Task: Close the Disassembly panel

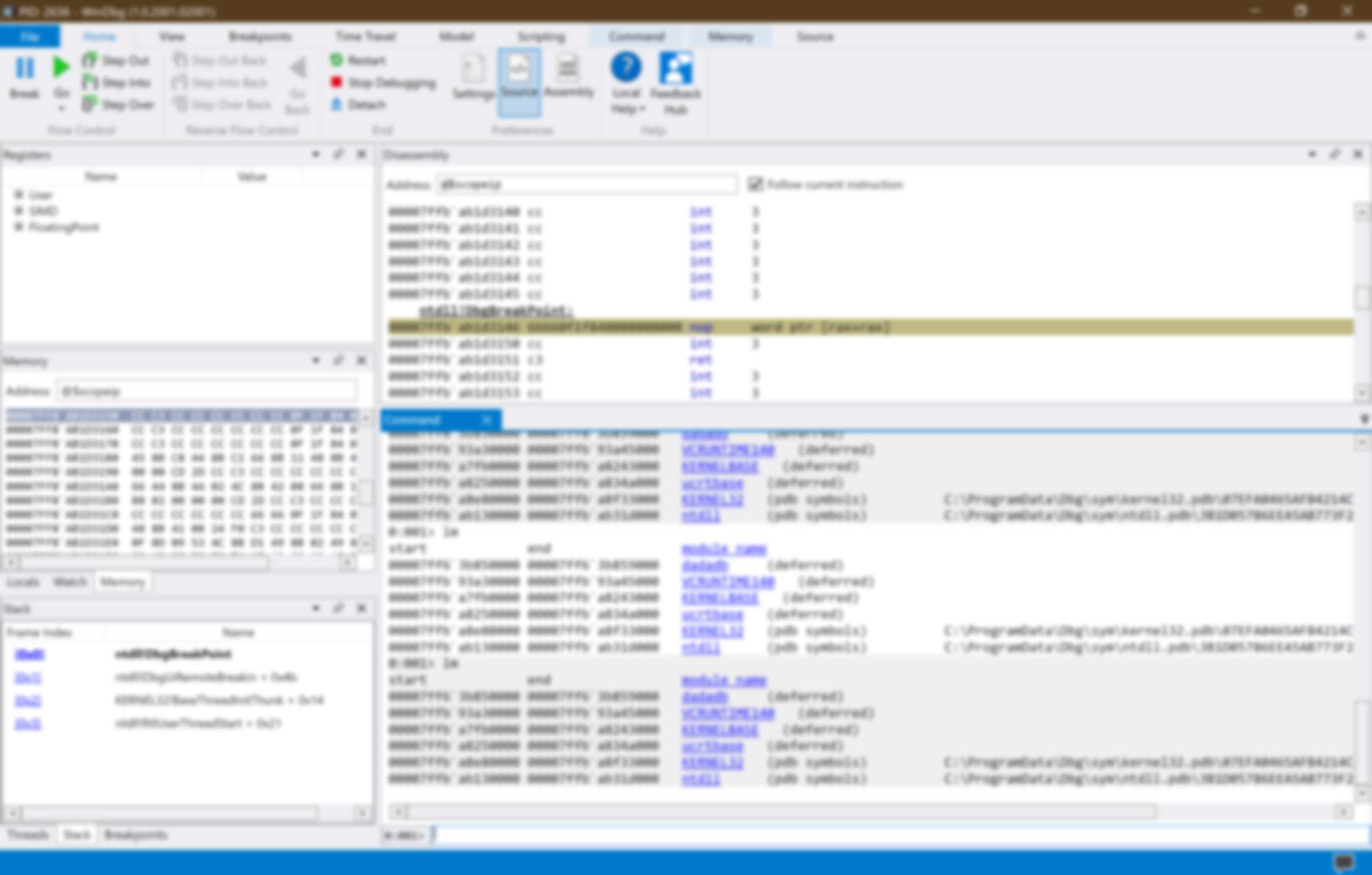Action: point(1358,155)
